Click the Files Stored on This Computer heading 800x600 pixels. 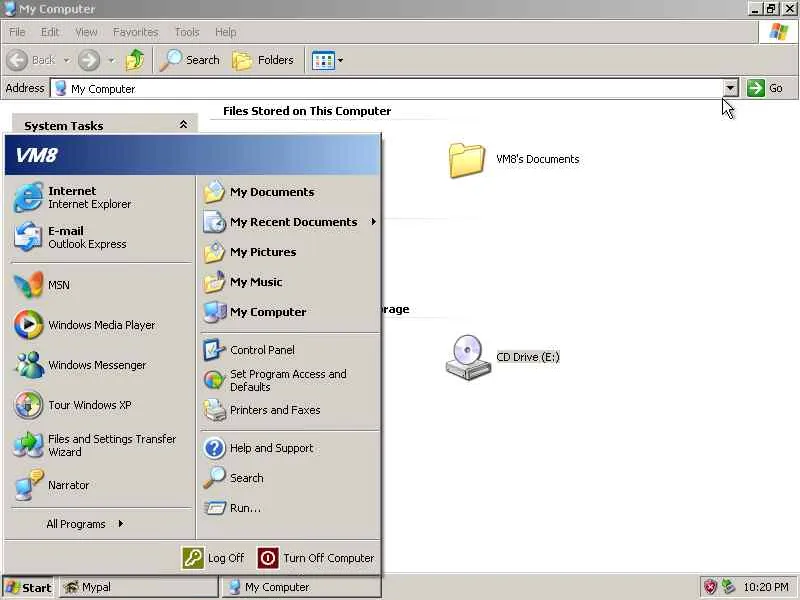click(307, 111)
